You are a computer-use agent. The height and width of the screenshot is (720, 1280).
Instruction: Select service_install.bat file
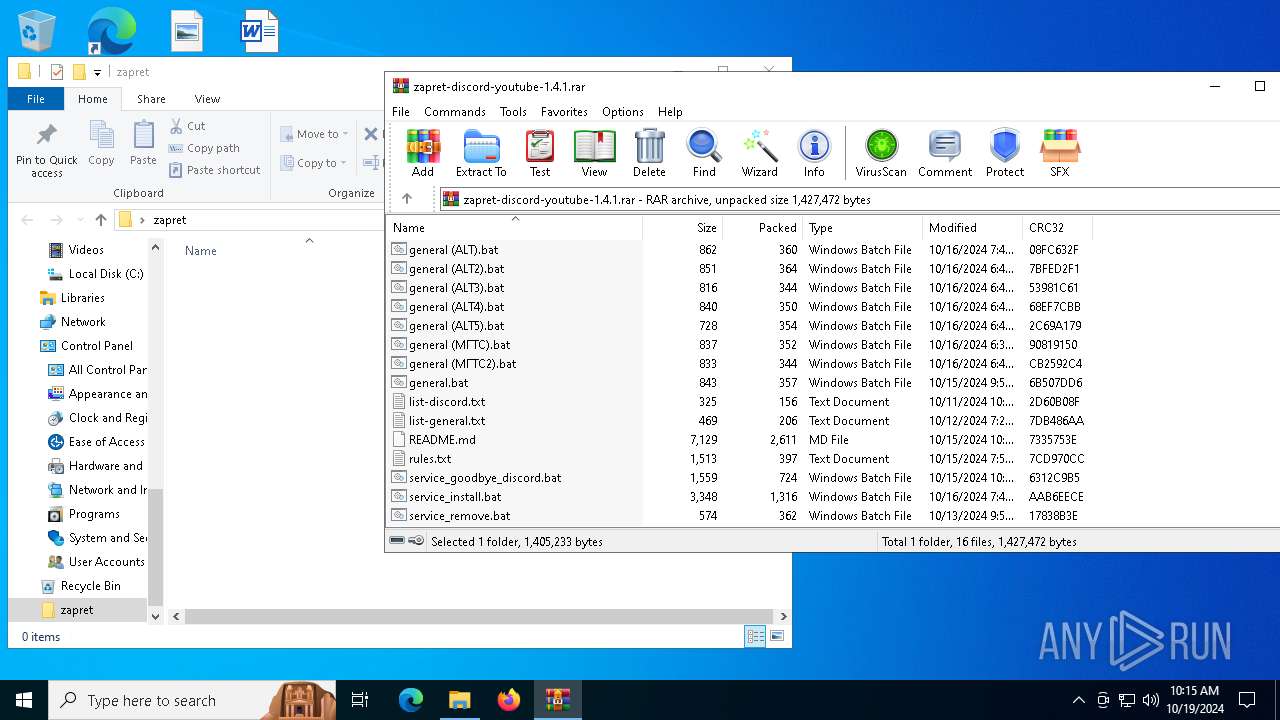(455, 497)
